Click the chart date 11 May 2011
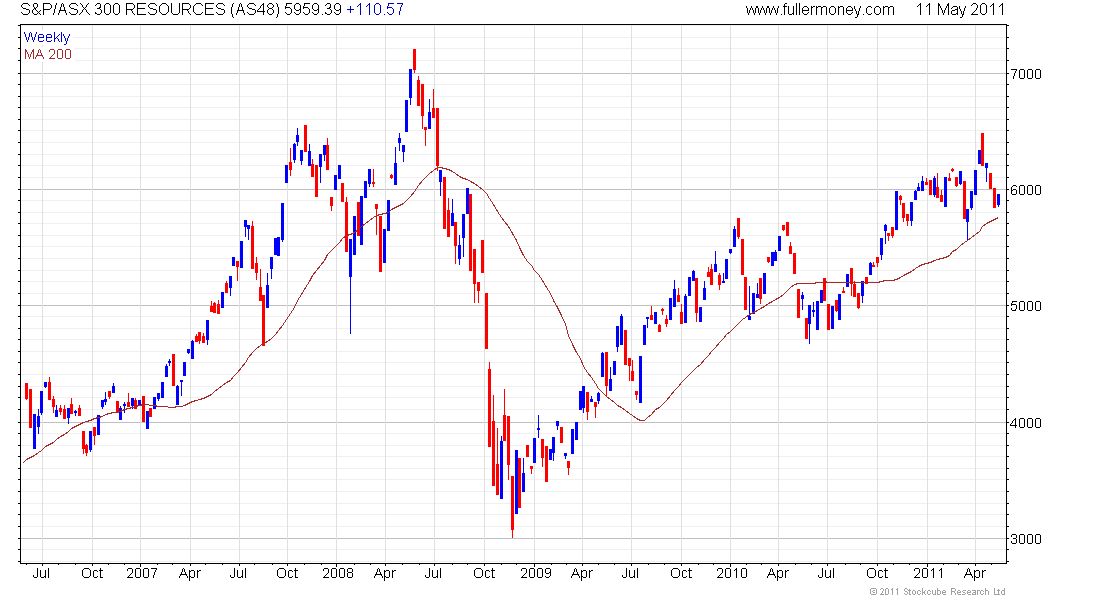Viewport: 1100px width, 600px height. point(960,10)
